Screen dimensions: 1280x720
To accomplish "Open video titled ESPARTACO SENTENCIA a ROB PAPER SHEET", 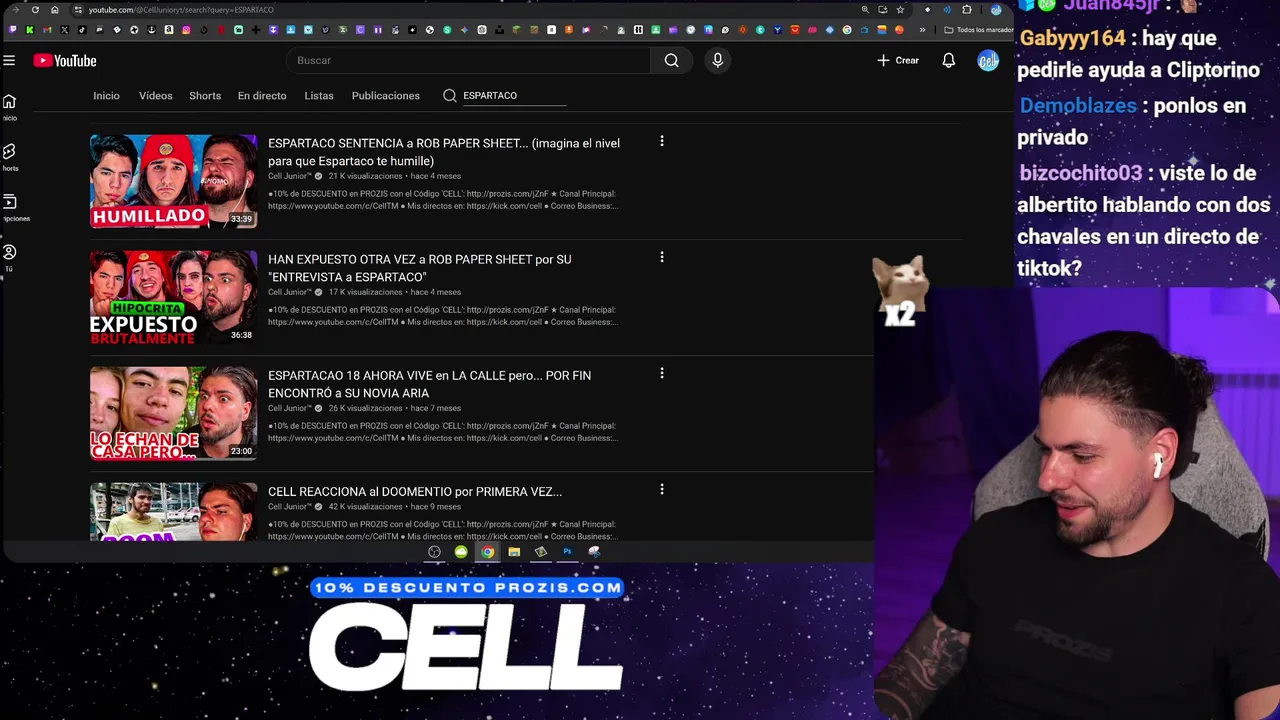I will tap(444, 152).
